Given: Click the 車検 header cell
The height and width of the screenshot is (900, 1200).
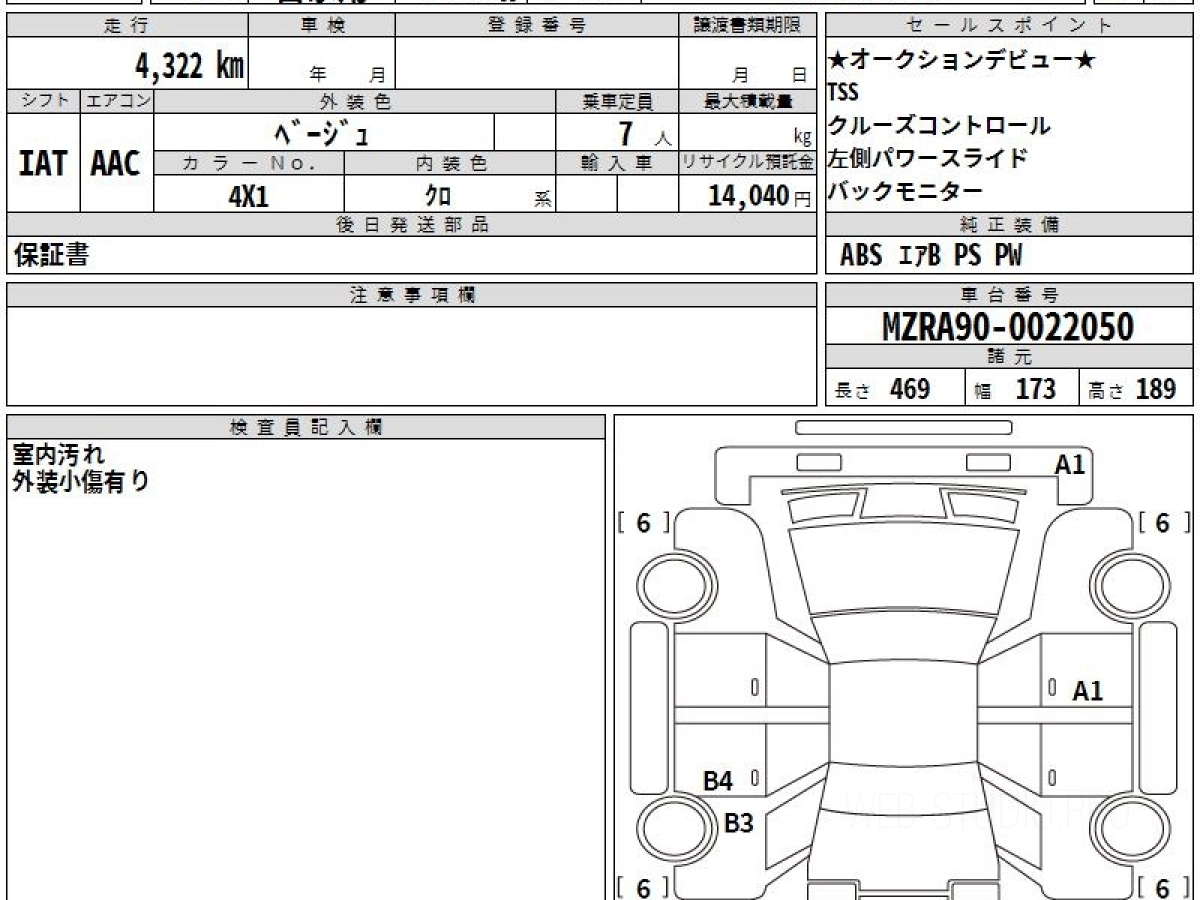Looking at the screenshot, I should [x=322, y=26].
